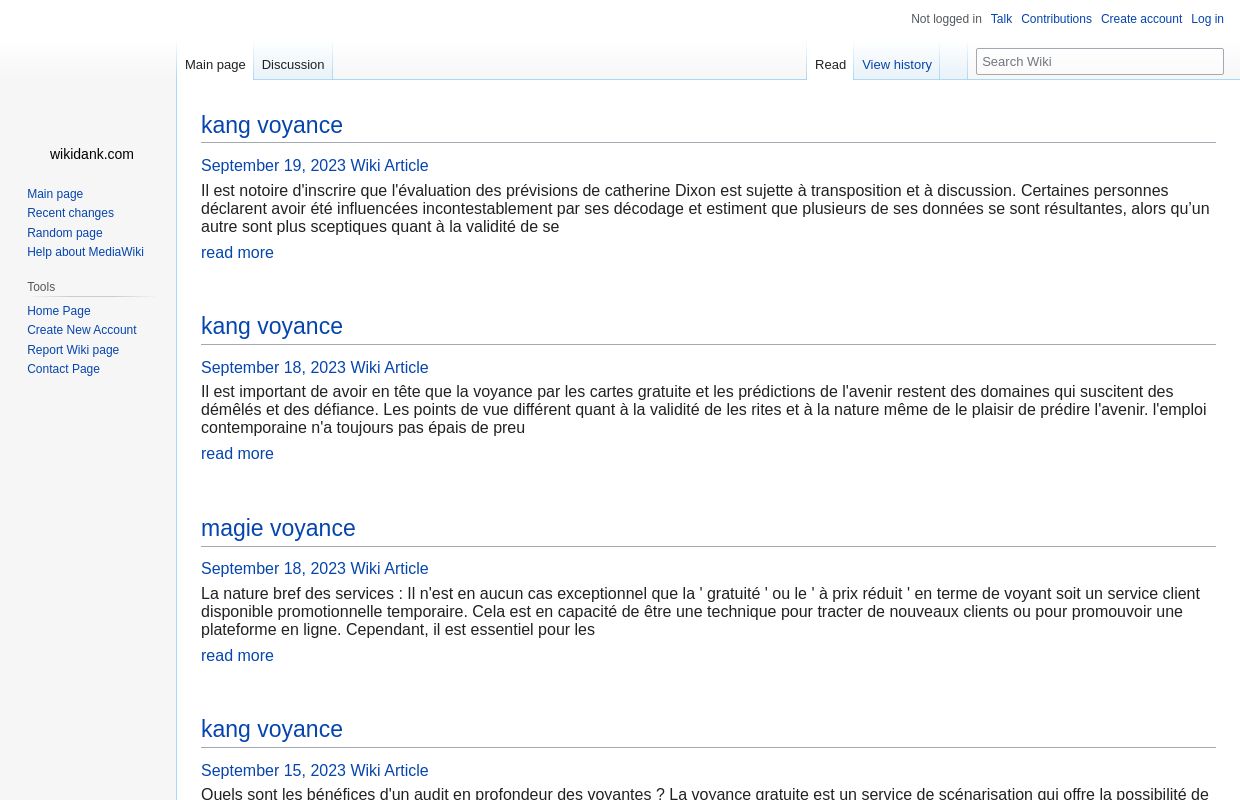Visit Home Page under Tools
Viewport: 1240px width, 800px height.
pyautogui.click(x=59, y=310)
